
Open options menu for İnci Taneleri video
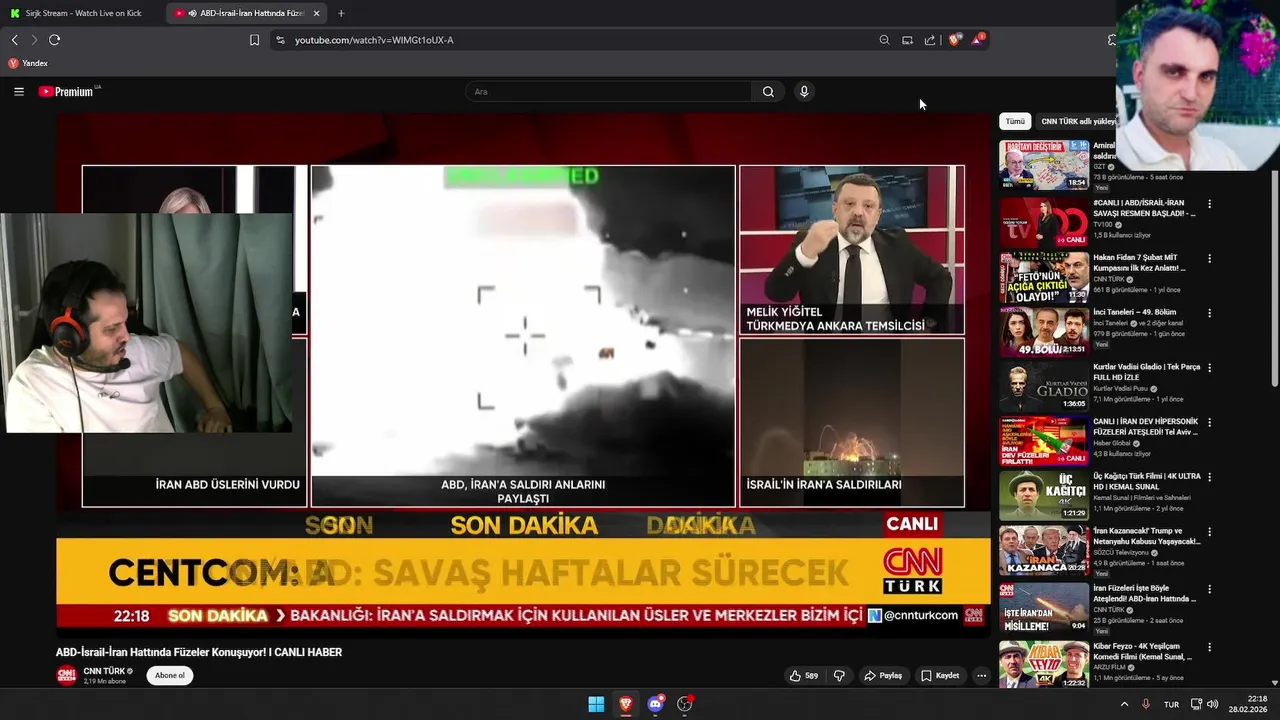[x=1209, y=313]
